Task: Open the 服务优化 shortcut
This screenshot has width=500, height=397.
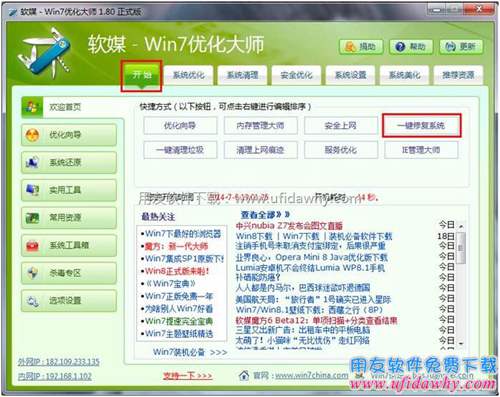Action: click(x=341, y=150)
